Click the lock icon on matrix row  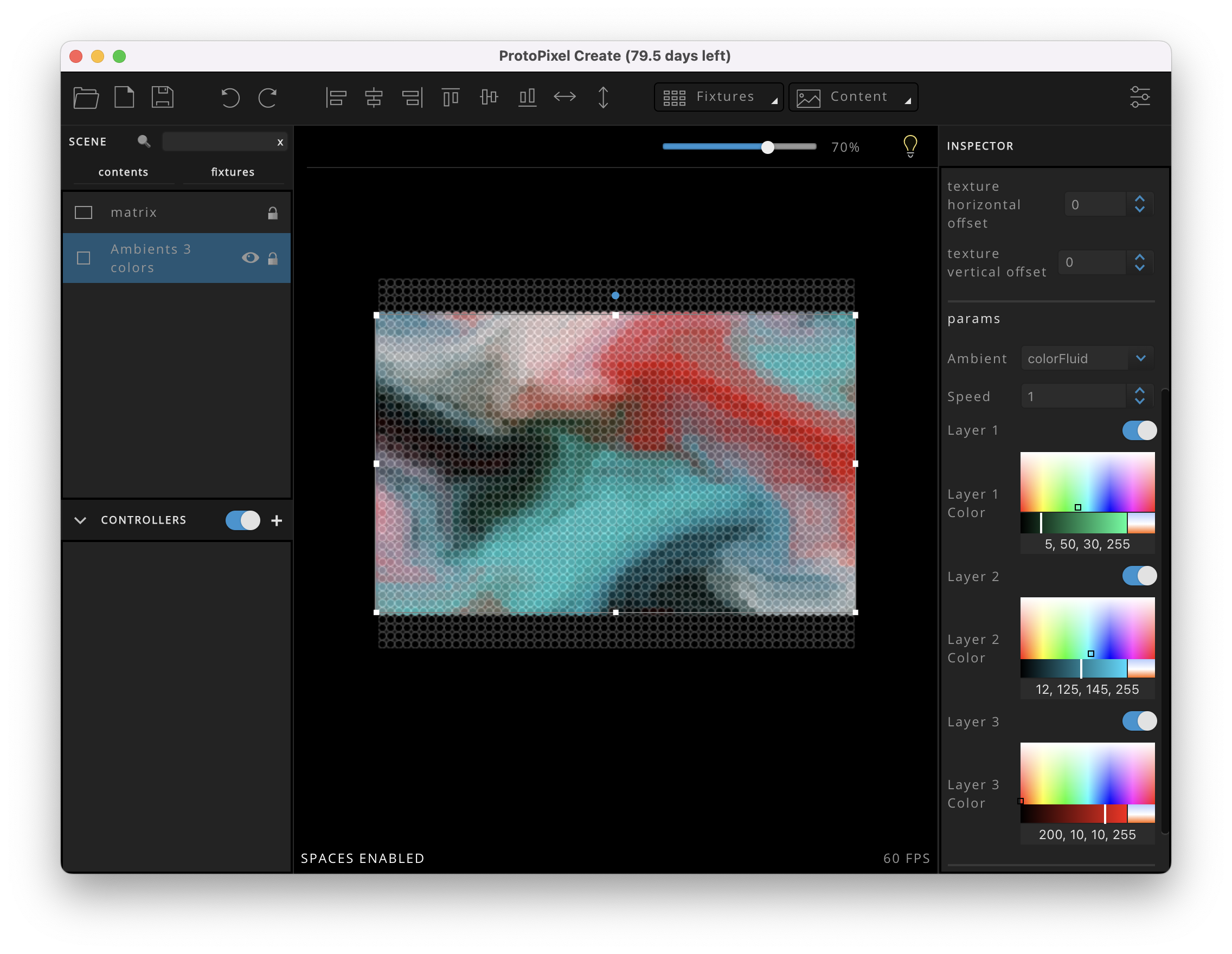tap(272, 212)
